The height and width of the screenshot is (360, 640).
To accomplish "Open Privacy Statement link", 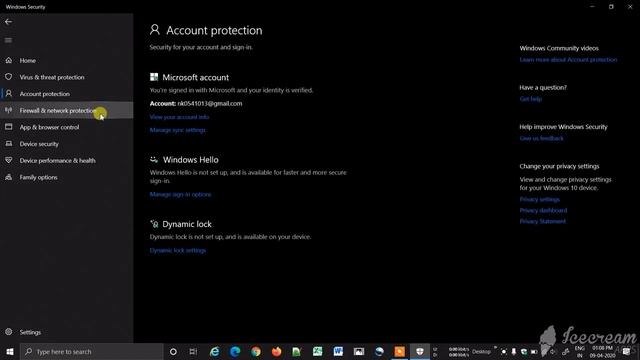I will tap(542, 221).
